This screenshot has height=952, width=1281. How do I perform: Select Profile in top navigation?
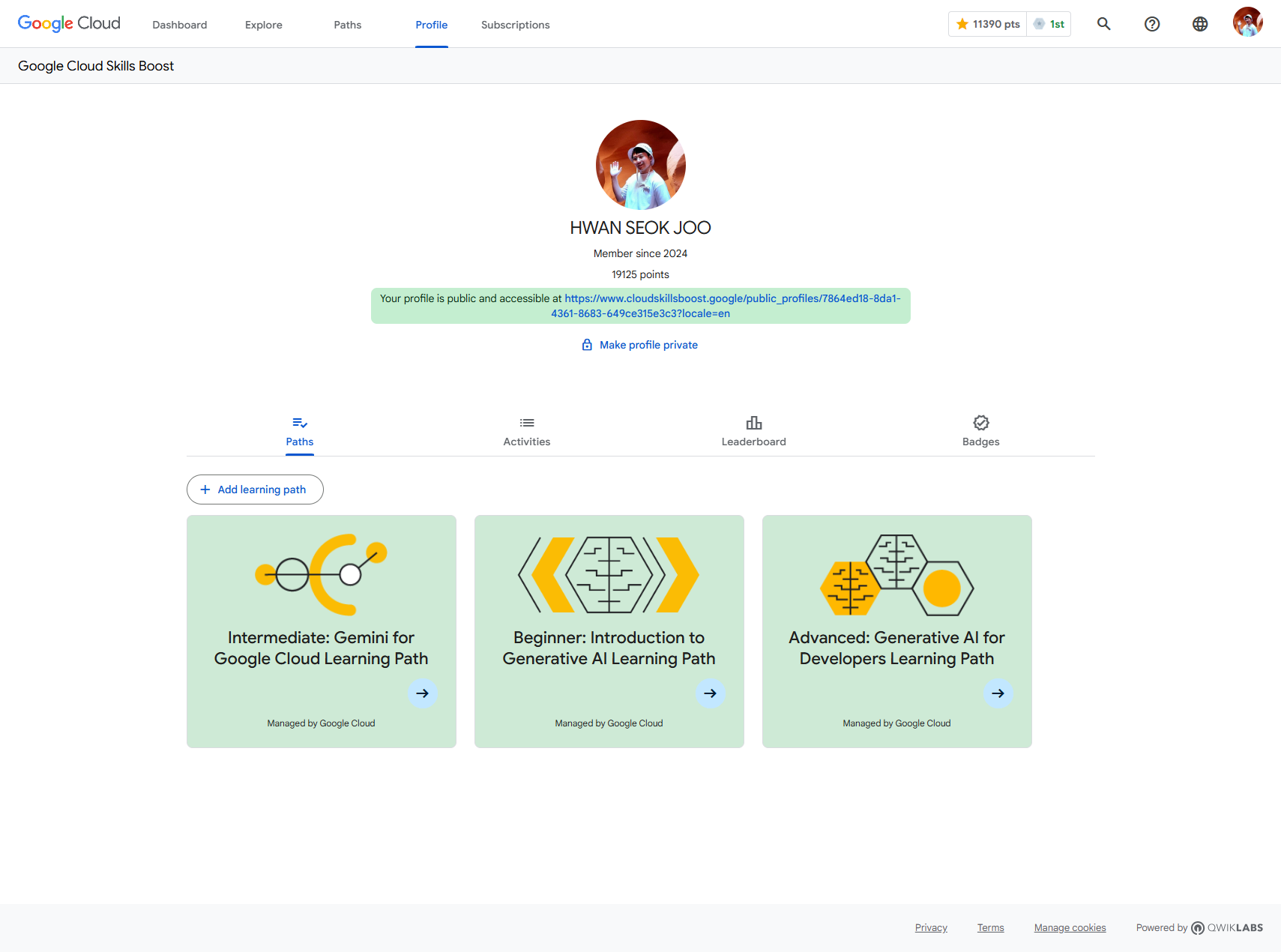coord(432,25)
